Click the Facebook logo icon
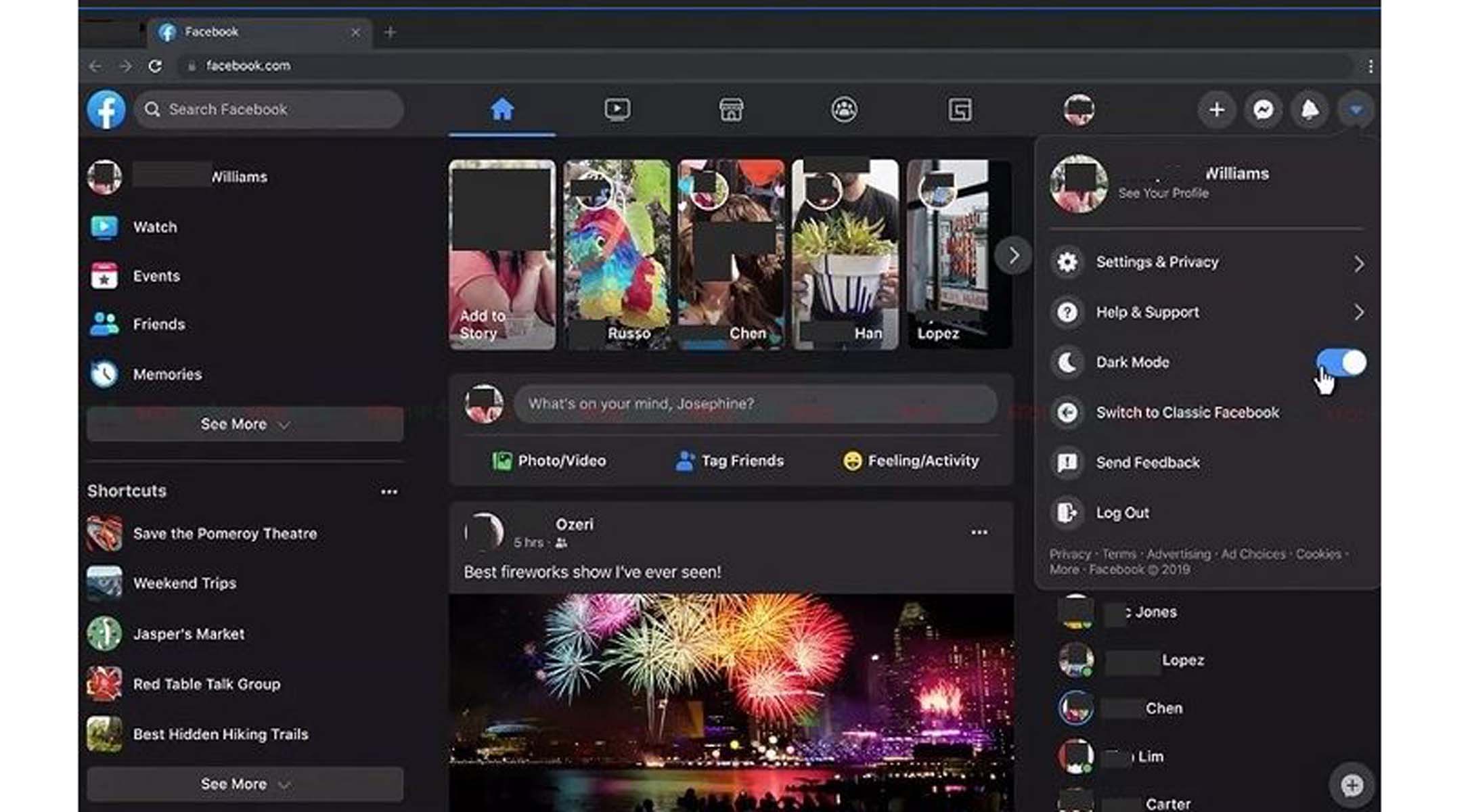 click(x=106, y=110)
